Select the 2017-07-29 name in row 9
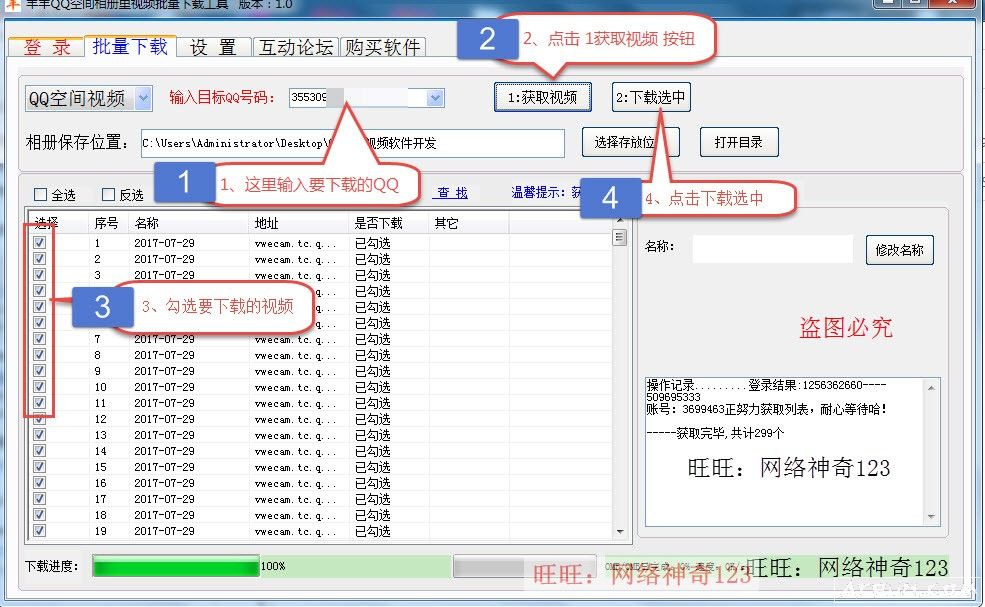Image resolution: width=985 pixels, height=607 pixels. tap(165, 371)
